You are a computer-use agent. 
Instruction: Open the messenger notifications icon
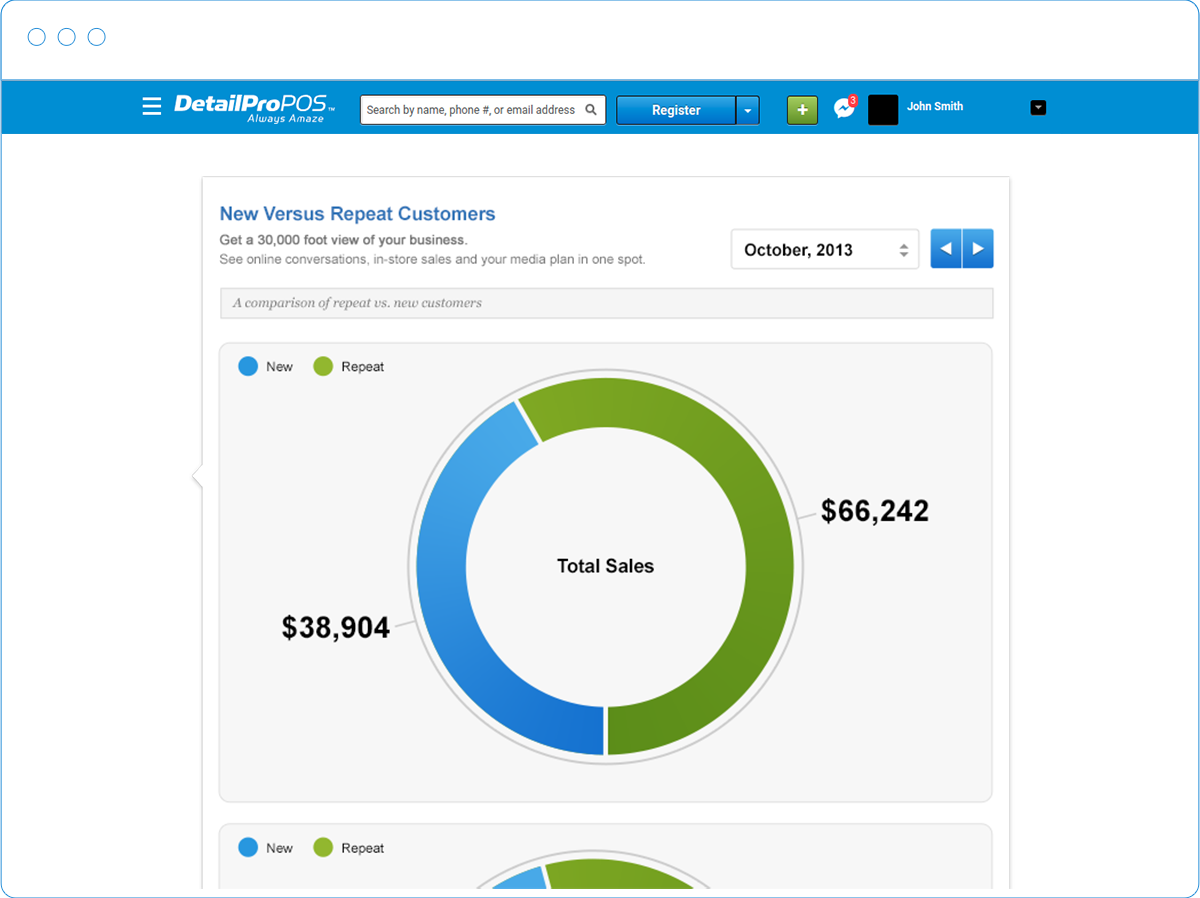click(845, 108)
